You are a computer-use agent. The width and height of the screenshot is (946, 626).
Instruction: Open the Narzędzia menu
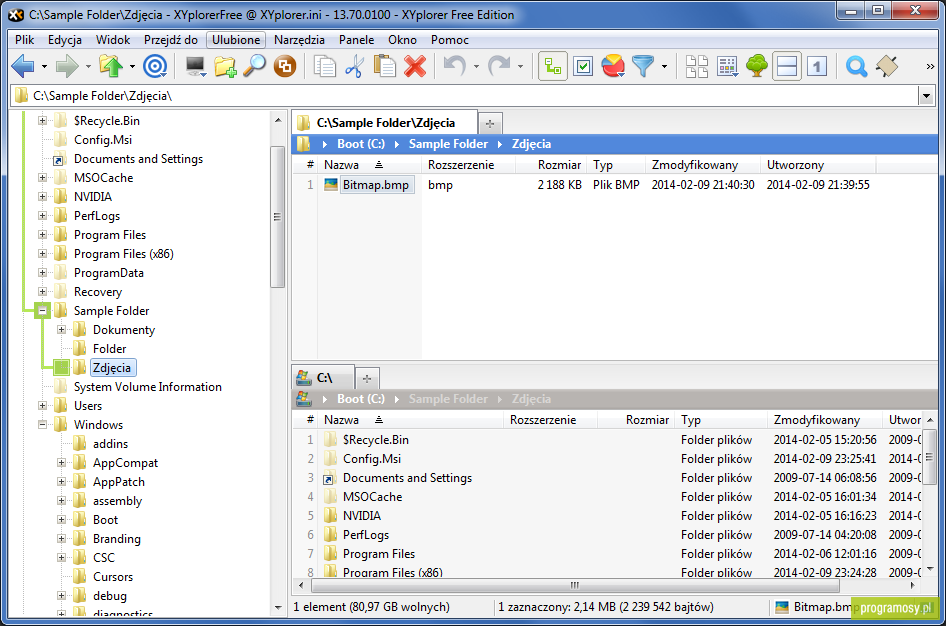299,40
